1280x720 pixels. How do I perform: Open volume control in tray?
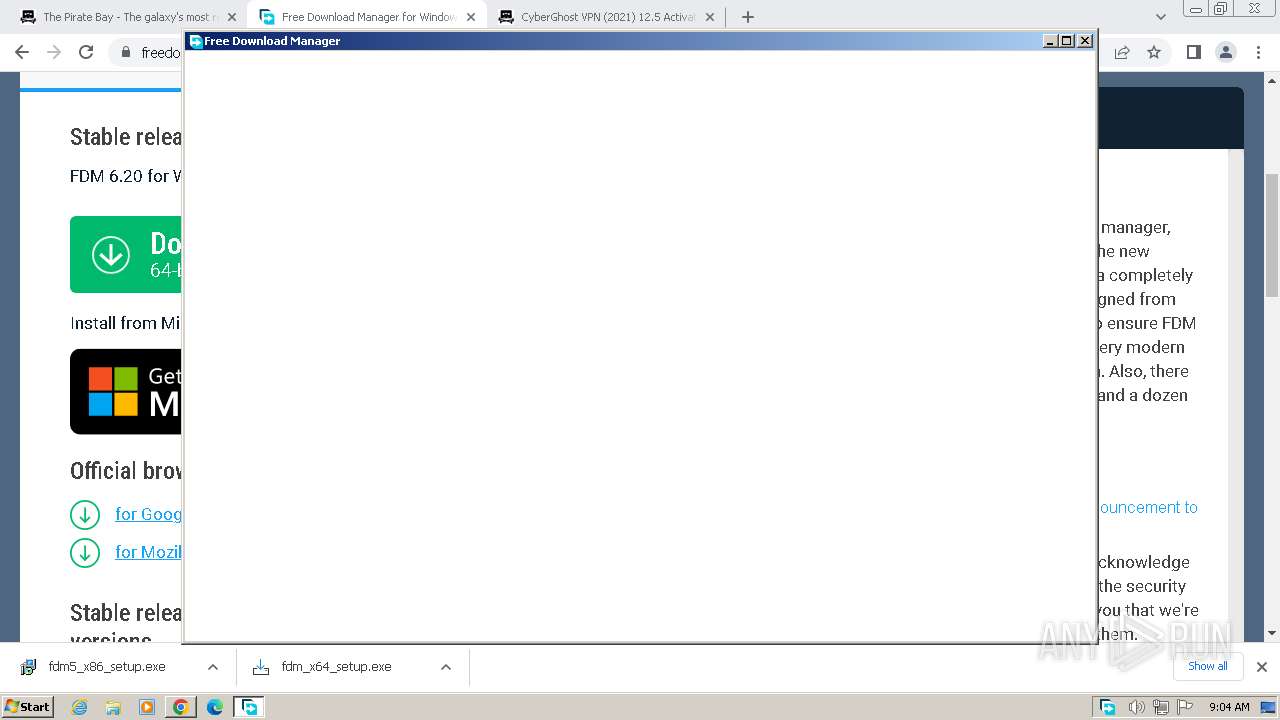pyautogui.click(x=1137, y=707)
